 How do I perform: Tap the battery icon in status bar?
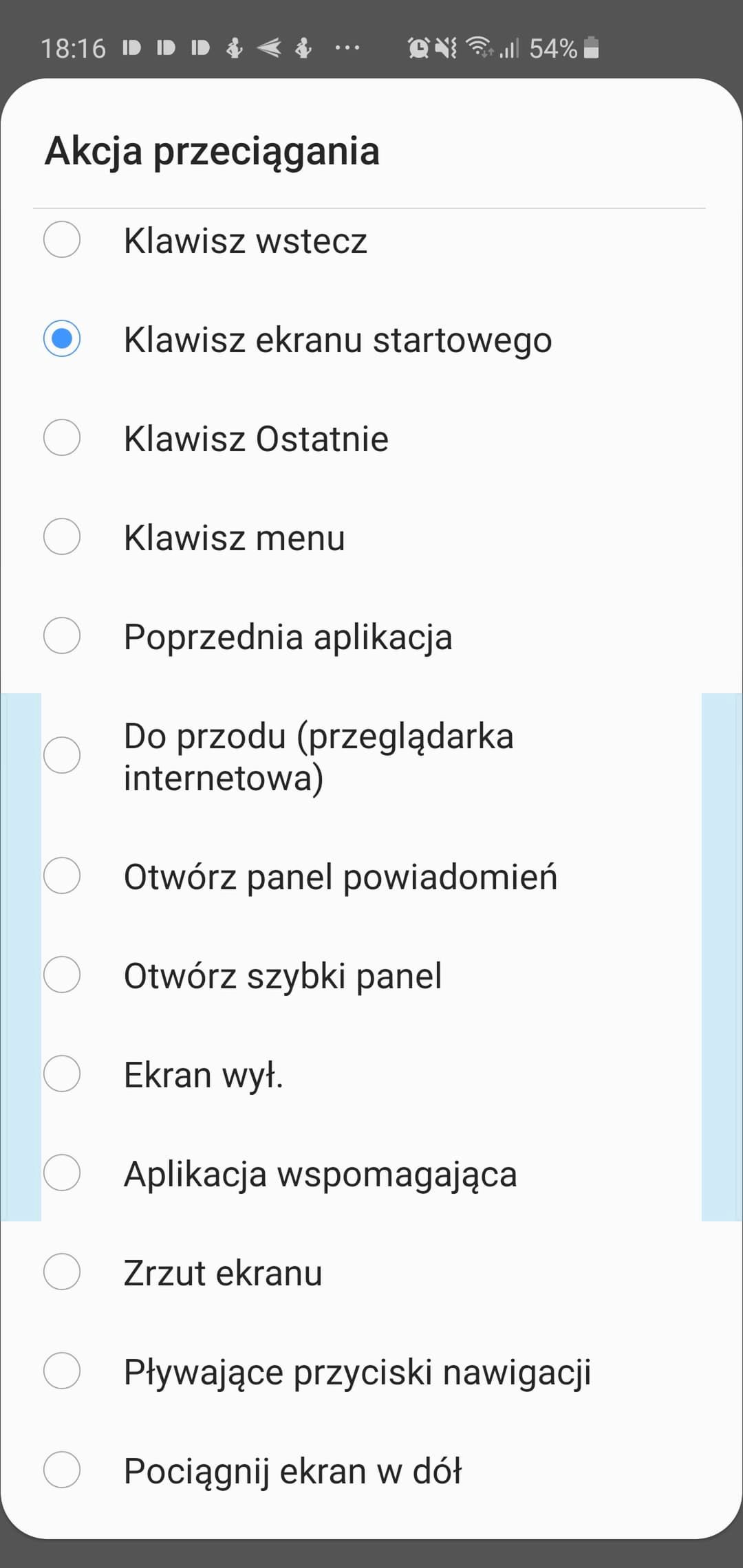pos(591,47)
